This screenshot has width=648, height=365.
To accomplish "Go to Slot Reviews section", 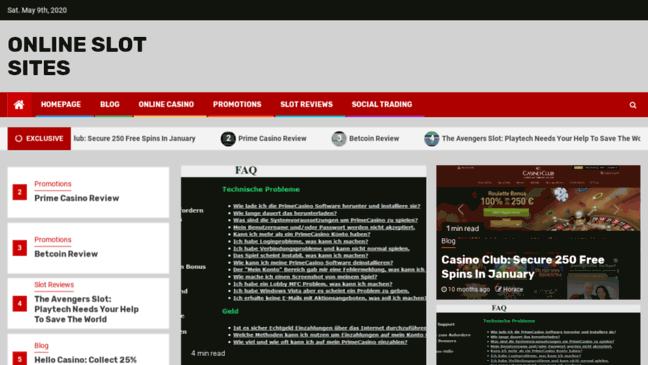I will click(306, 105).
